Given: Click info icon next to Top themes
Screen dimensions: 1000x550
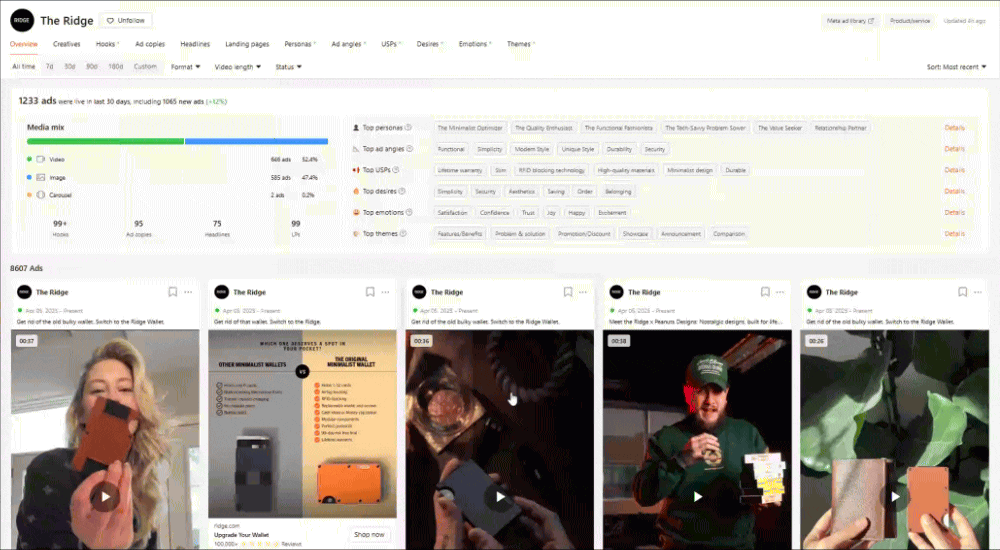Looking at the screenshot, I should (403, 234).
